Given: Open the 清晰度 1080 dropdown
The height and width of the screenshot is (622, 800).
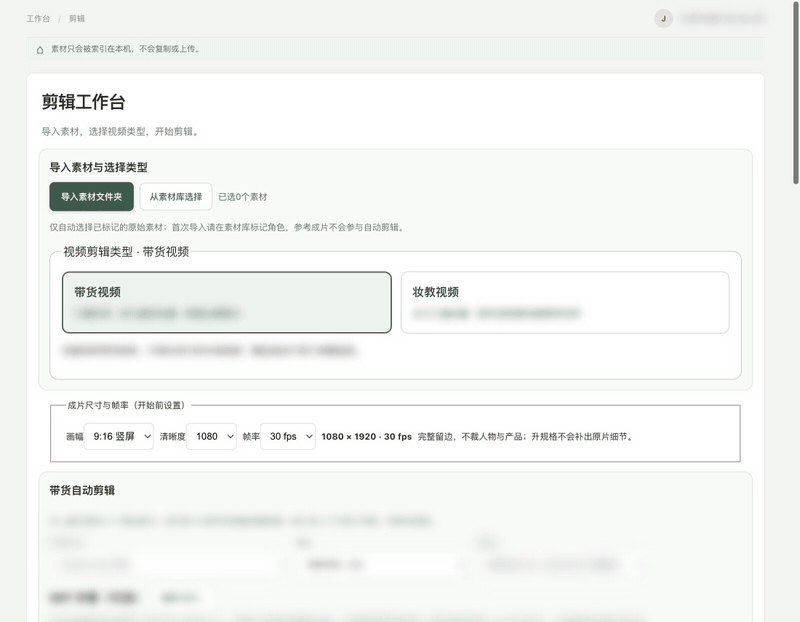Looking at the screenshot, I should click(x=211, y=436).
